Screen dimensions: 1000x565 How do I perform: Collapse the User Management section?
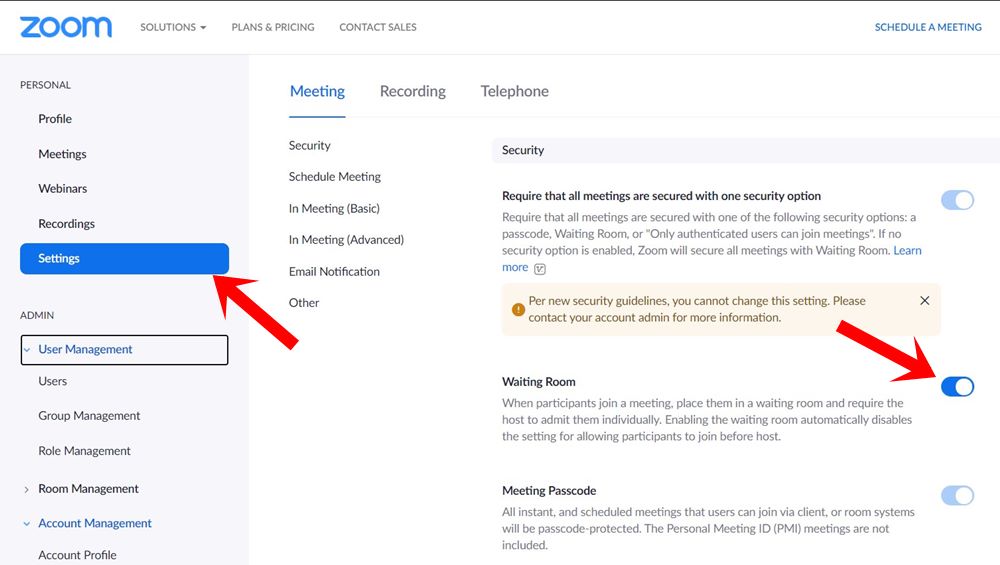pyautogui.click(x=27, y=349)
